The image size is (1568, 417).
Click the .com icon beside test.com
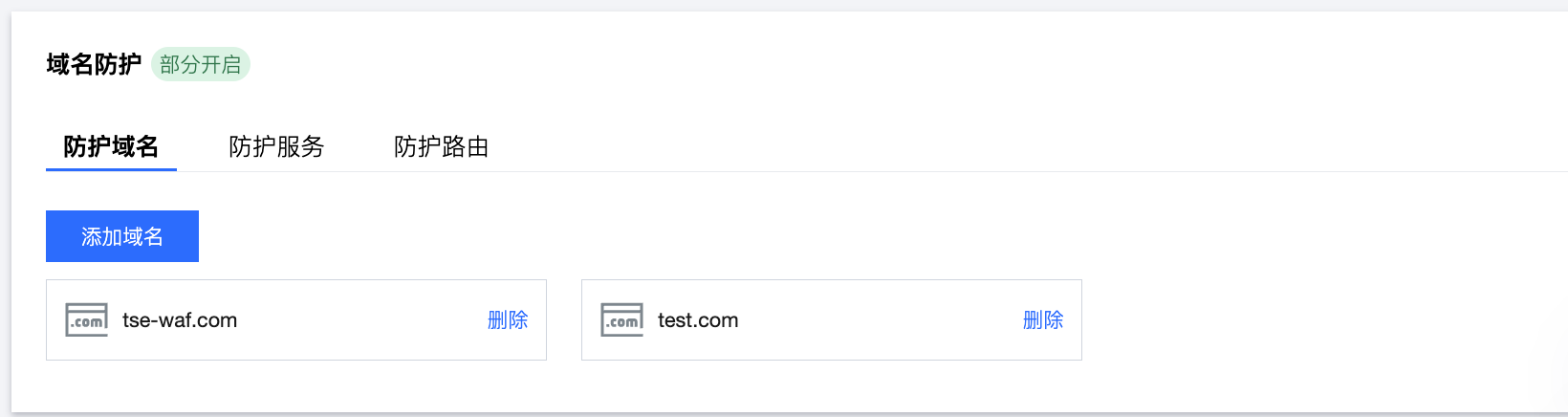click(621, 319)
